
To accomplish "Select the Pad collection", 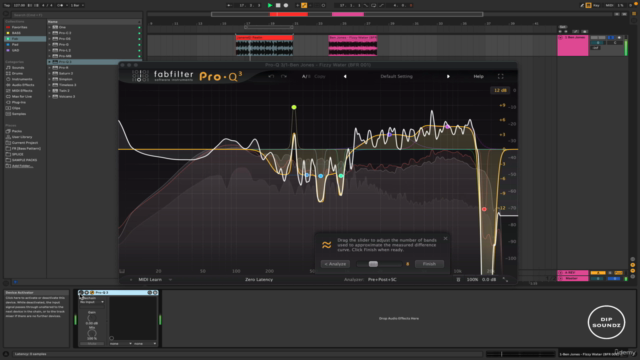I will click(15, 44).
